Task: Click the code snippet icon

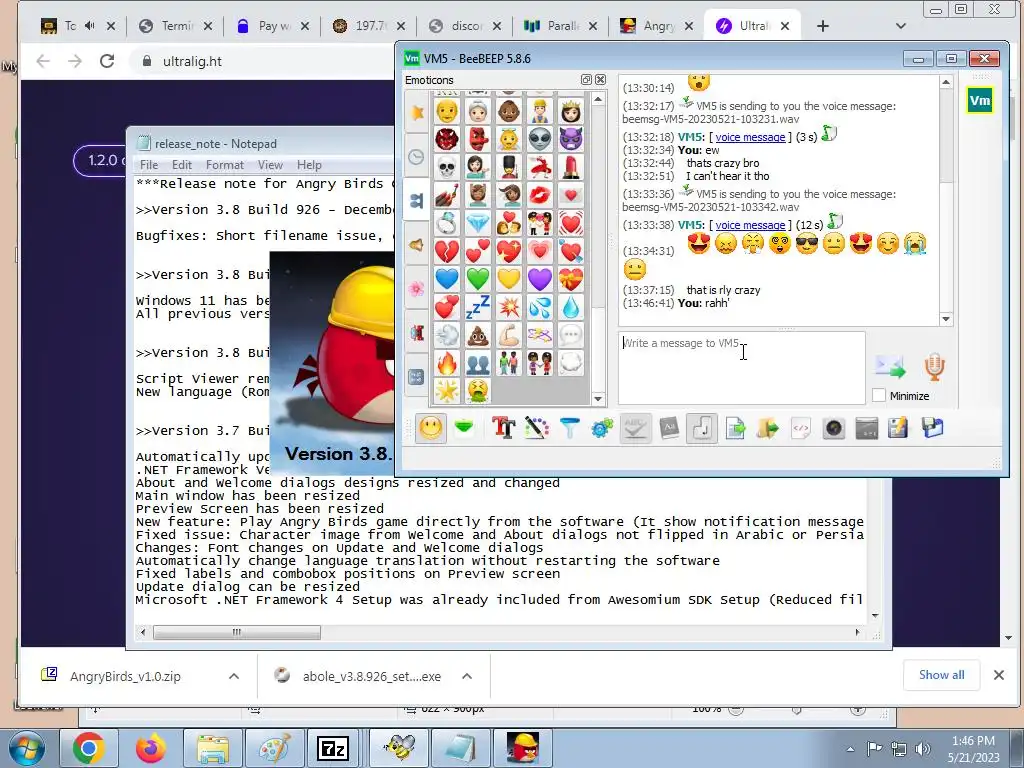Action: click(x=801, y=428)
